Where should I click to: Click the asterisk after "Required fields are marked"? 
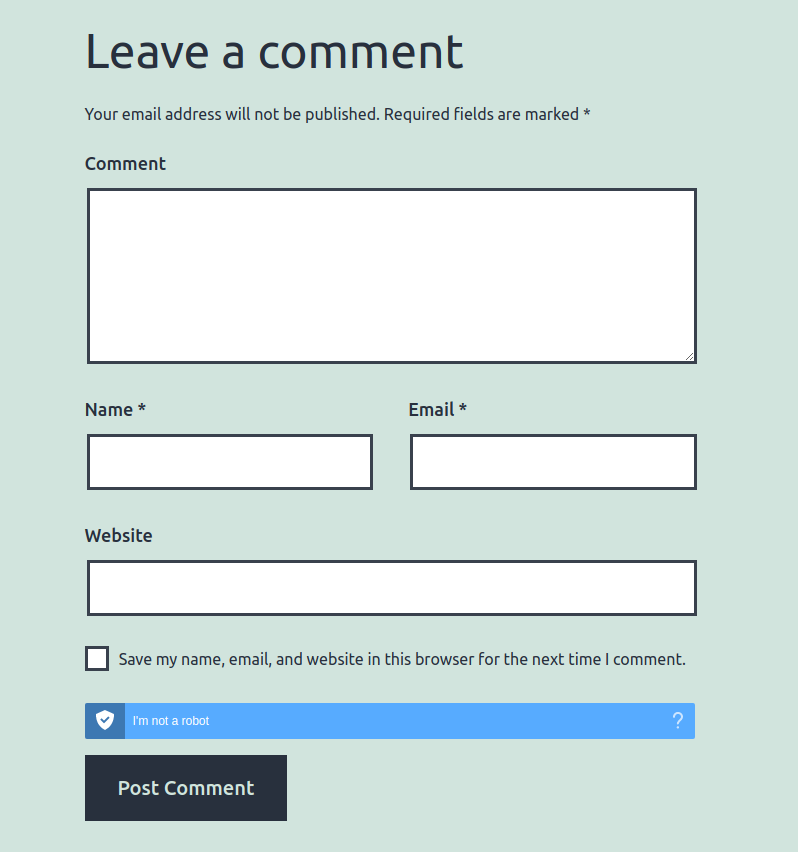click(x=587, y=113)
